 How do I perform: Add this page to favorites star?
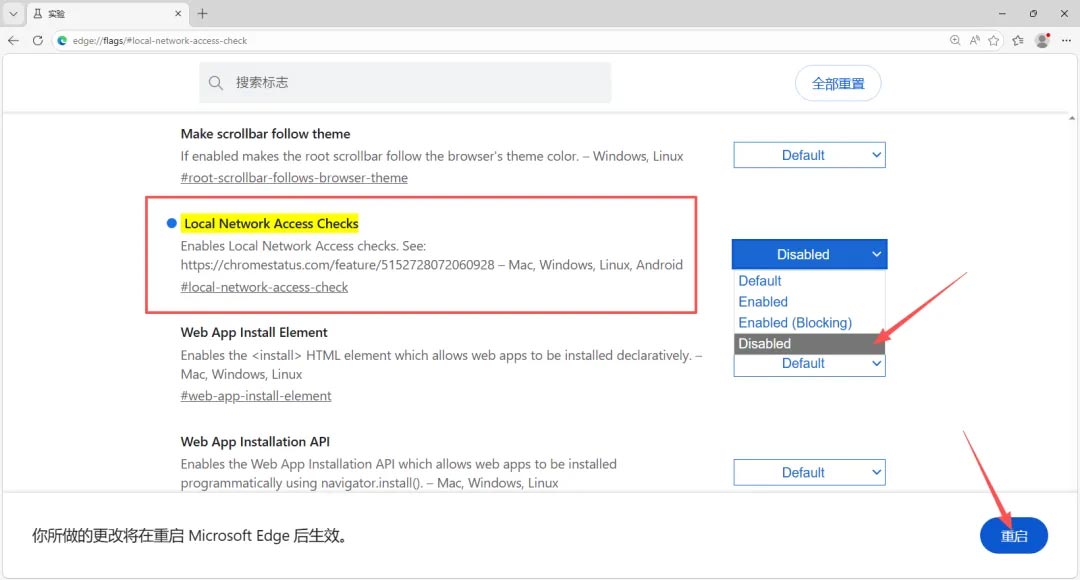(993, 41)
